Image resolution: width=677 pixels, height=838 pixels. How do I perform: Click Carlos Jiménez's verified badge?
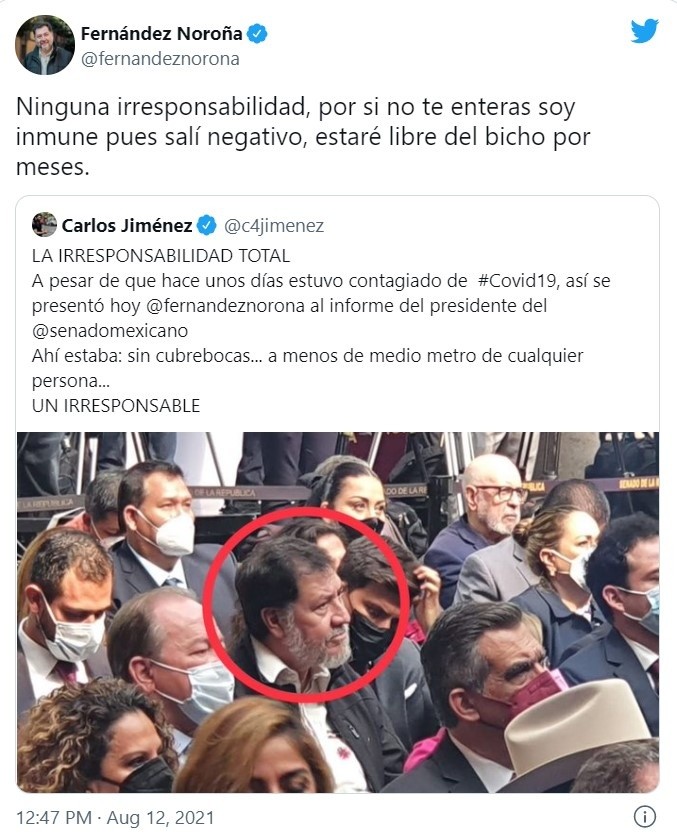[x=207, y=226]
